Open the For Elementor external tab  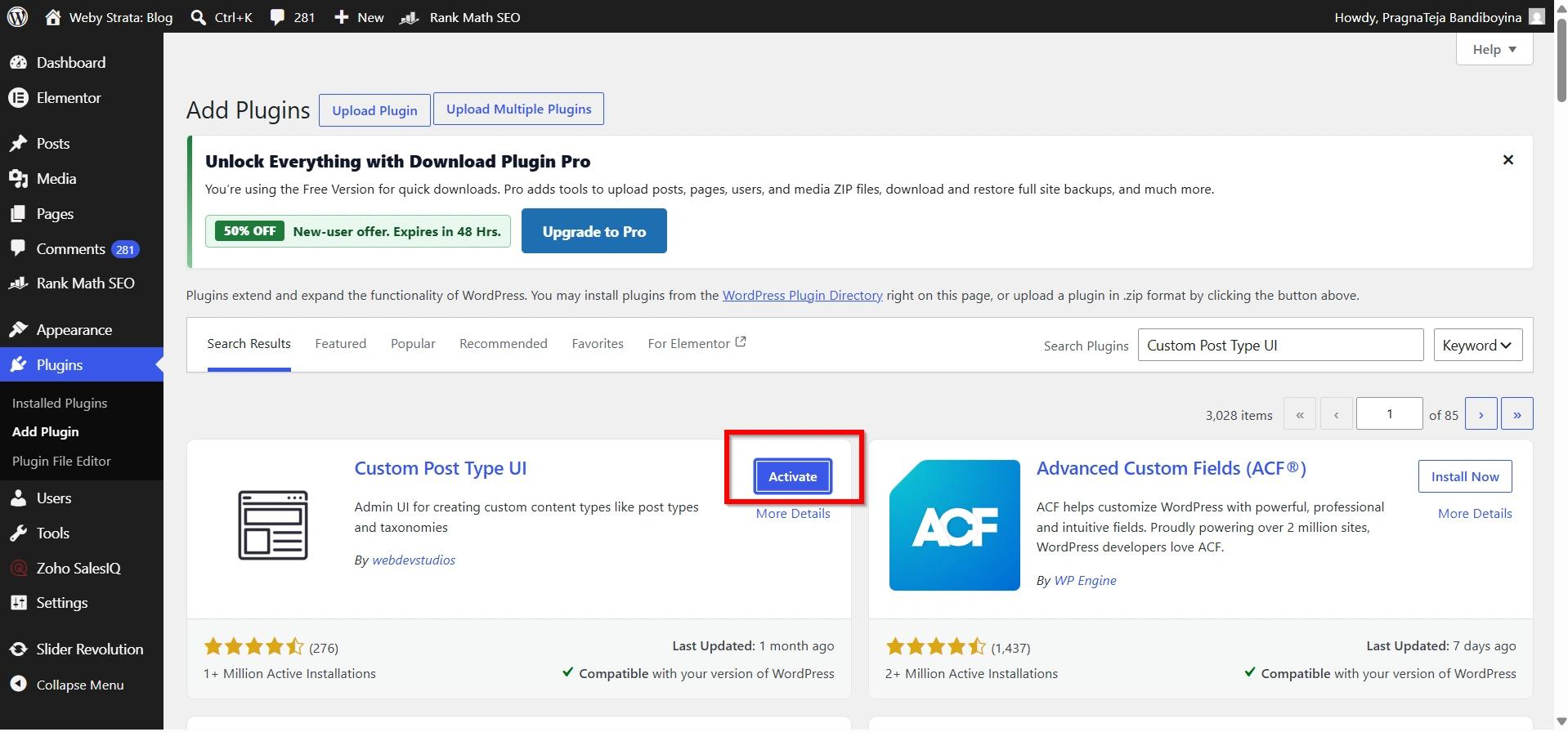click(x=697, y=343)
